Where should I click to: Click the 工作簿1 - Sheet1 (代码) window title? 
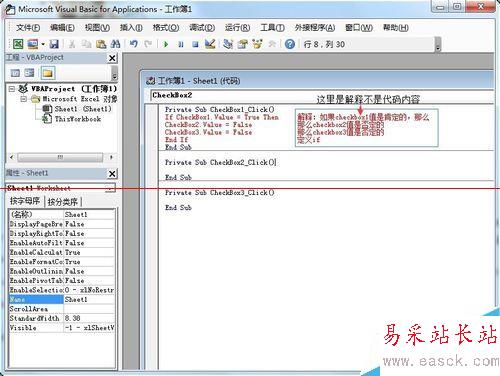(199, 81)
